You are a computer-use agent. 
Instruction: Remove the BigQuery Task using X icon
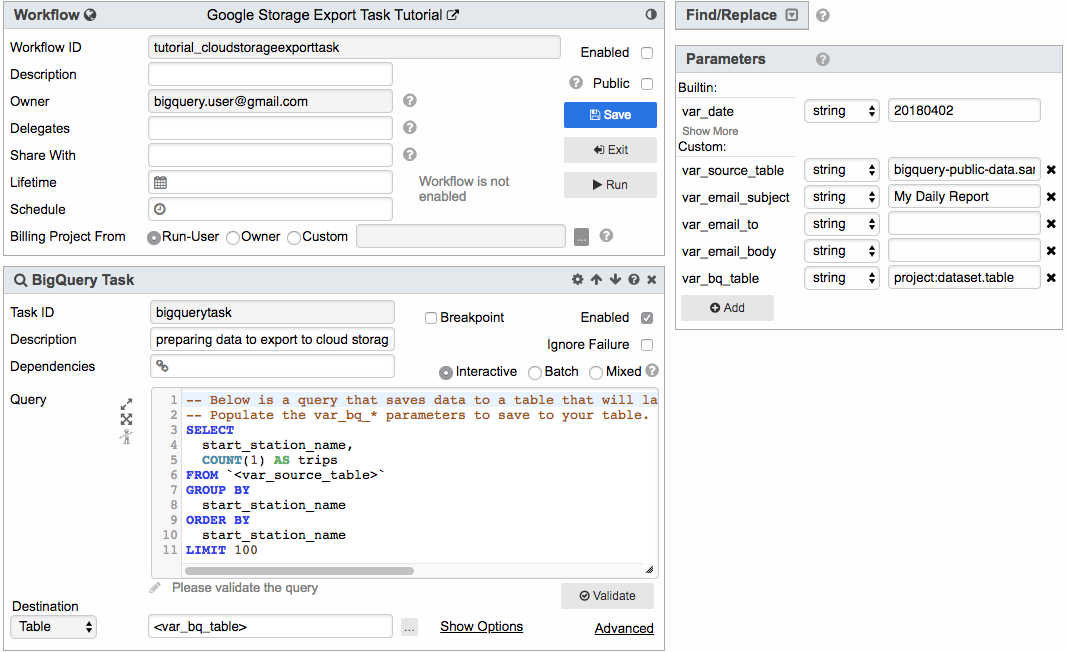pyautogui.click(x=652, y=280)
